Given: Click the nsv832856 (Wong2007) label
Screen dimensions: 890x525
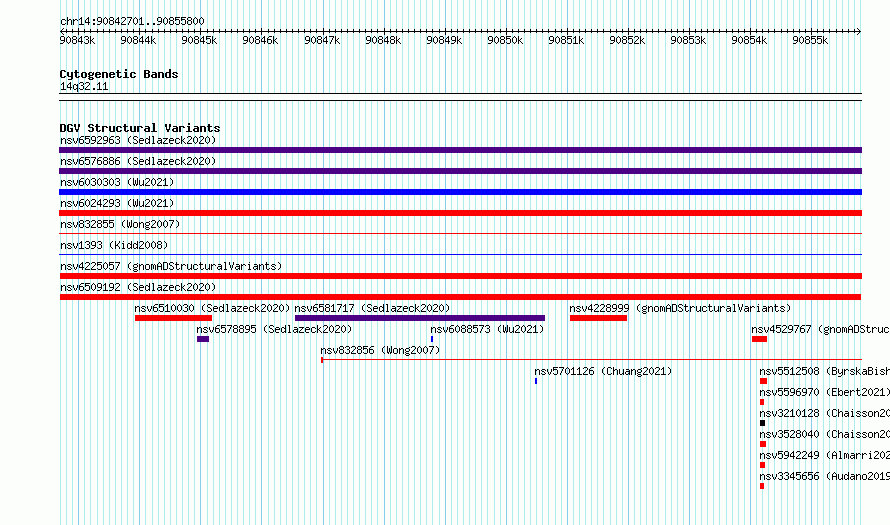Looking at the screenshot, I should pos(380,350).
